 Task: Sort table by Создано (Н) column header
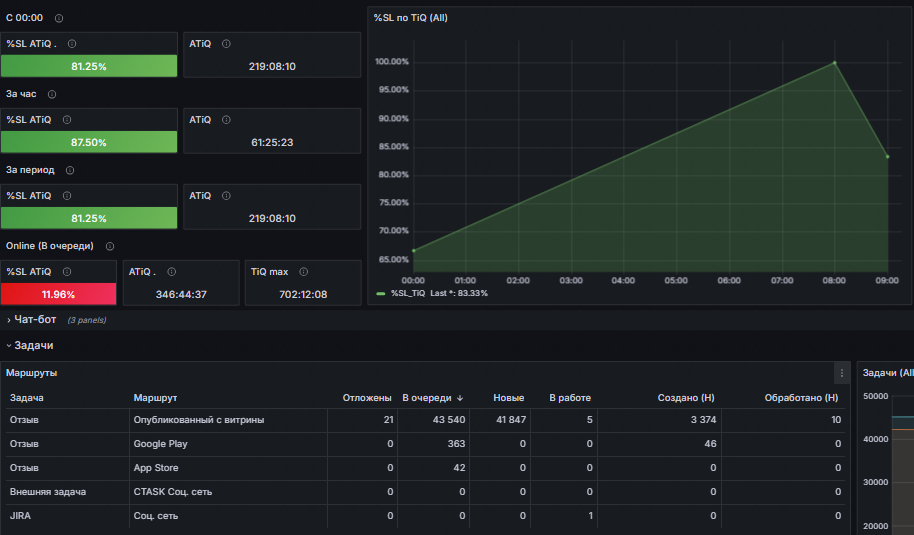tap(686, 397)
